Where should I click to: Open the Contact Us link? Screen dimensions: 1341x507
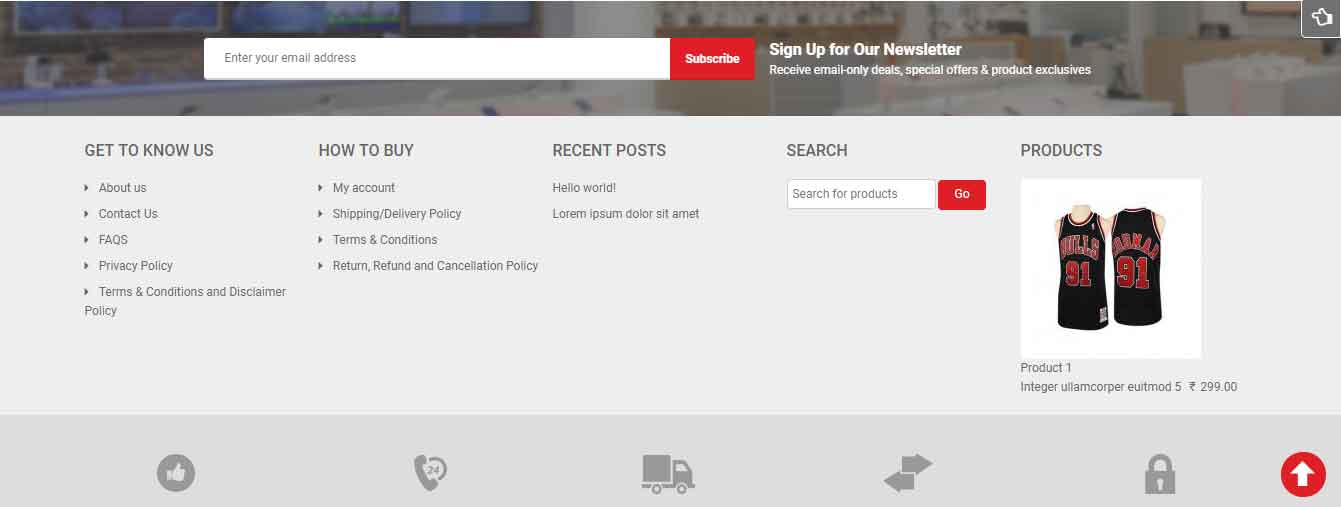click(128, 214)
